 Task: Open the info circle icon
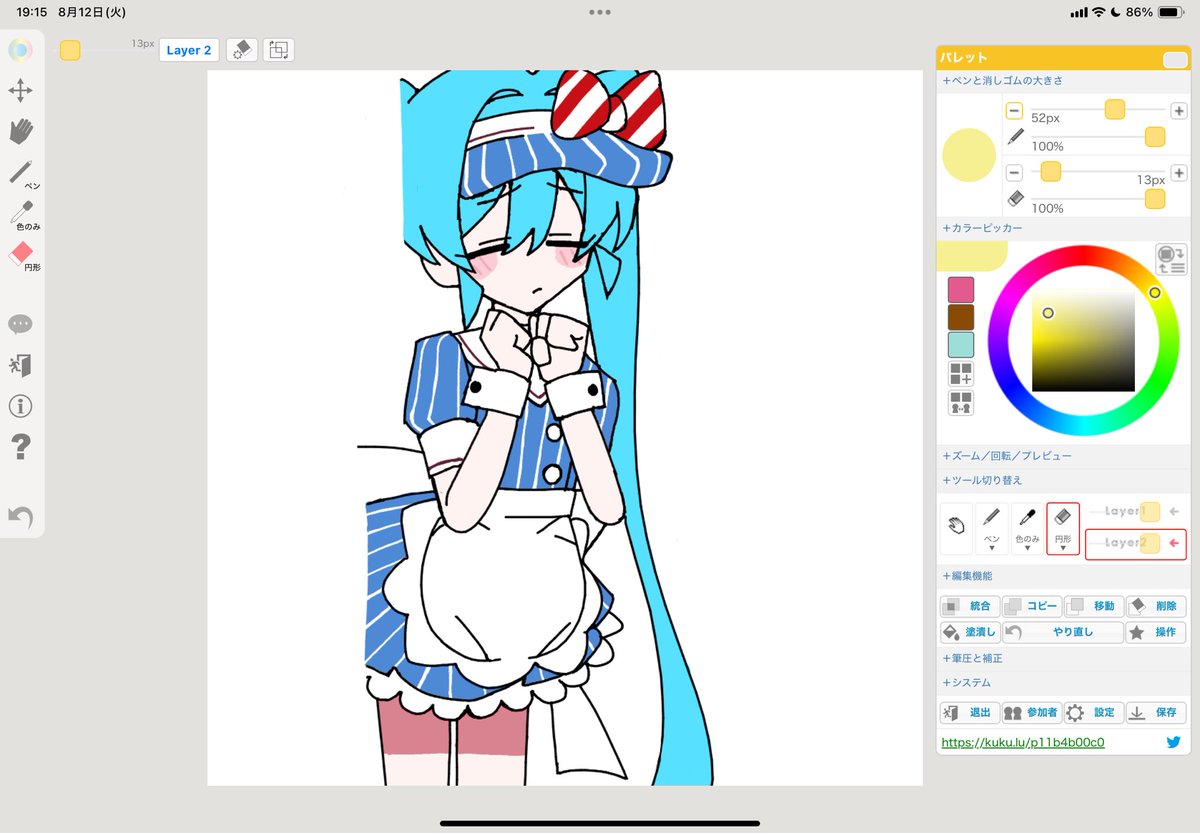tap(20, 406)
